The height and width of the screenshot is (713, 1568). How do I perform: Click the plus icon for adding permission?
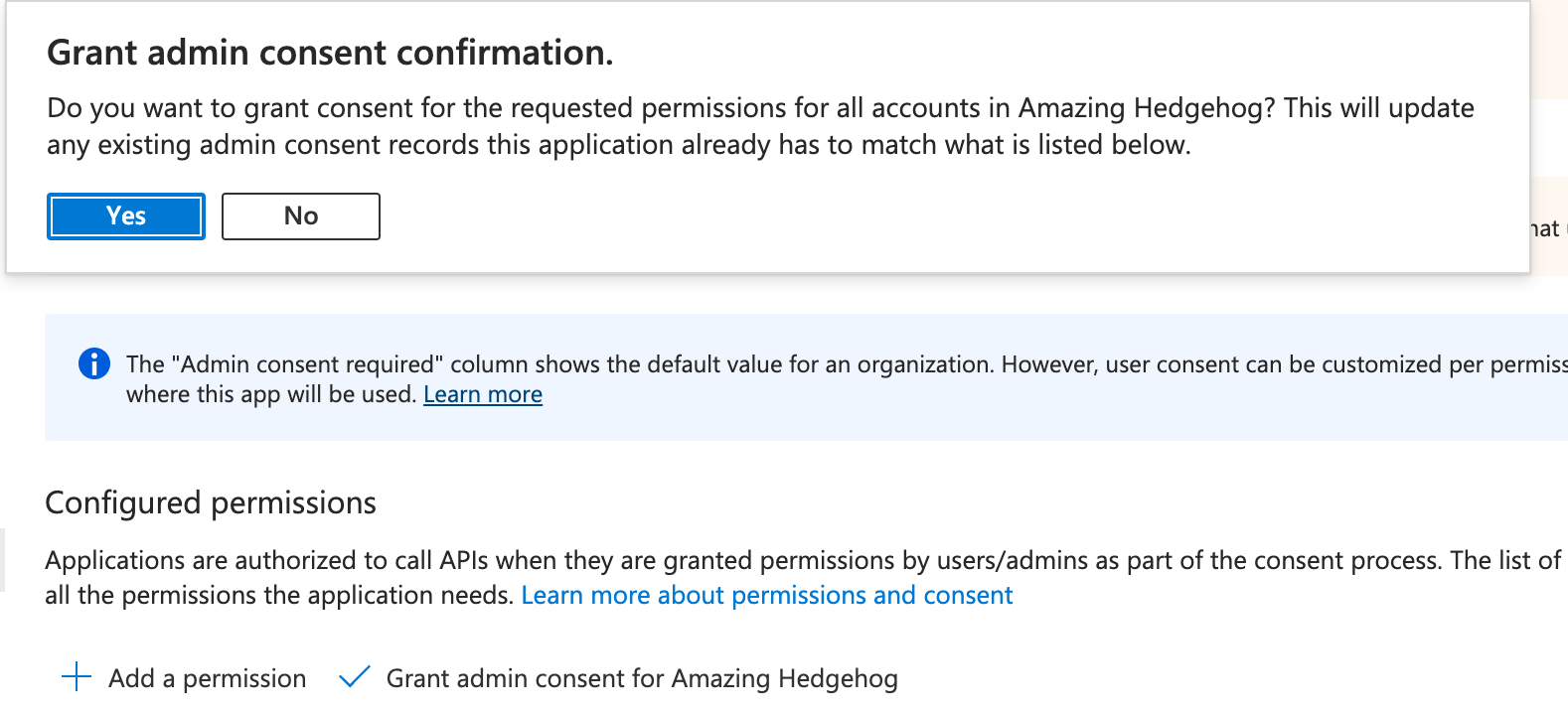tap(77, 677)
